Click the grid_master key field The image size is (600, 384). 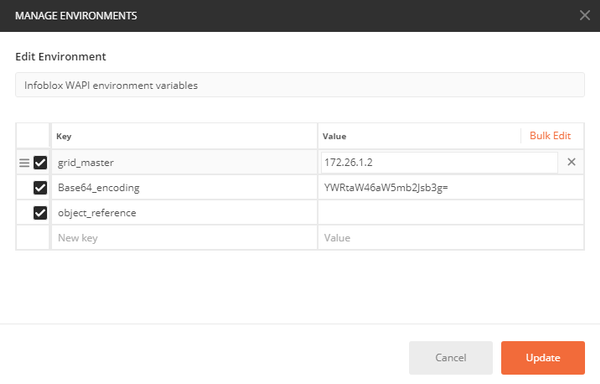click(x=184, y=163)
